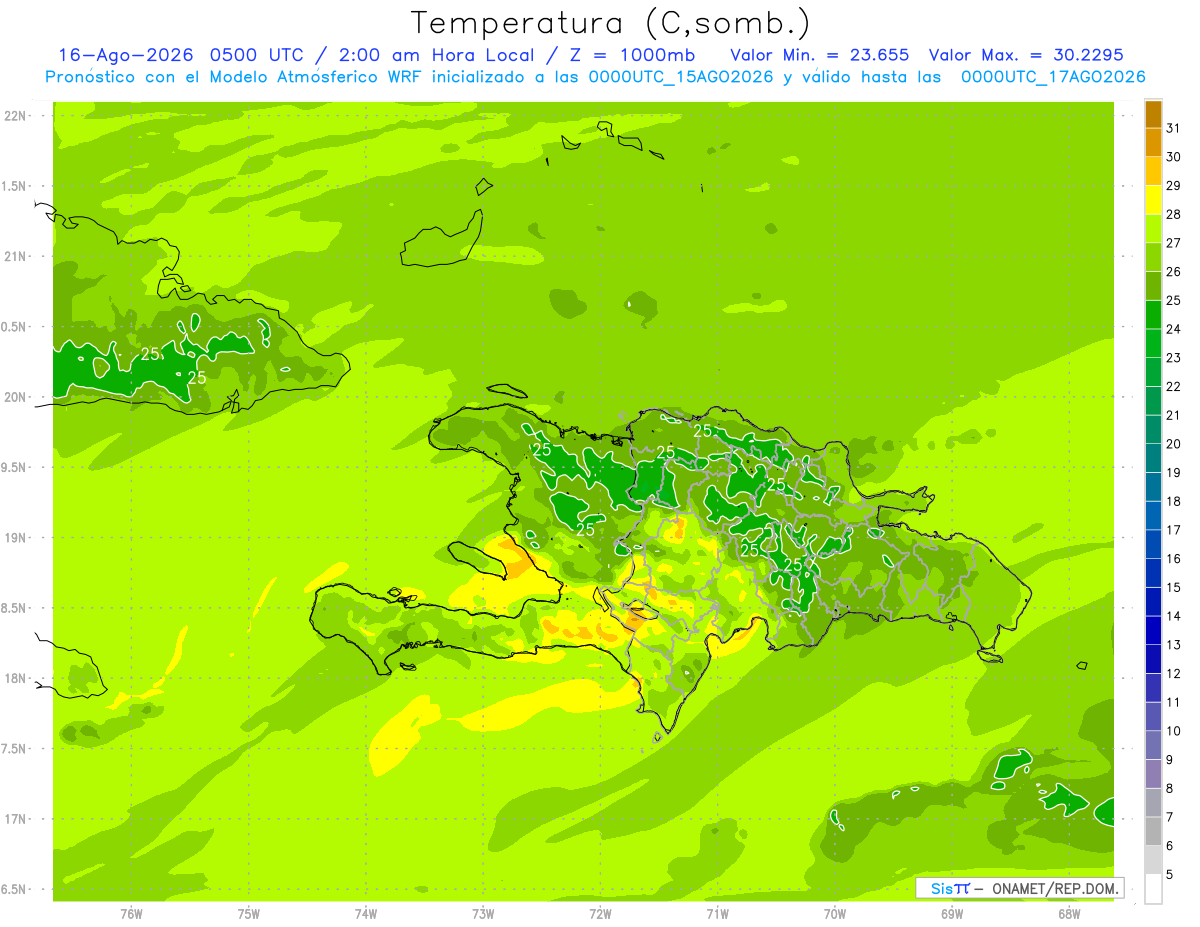Click the "8.5N" latitude tick label
This screenshot has height=927, width=1200.
pyautogui.click(x=15, y=608)
